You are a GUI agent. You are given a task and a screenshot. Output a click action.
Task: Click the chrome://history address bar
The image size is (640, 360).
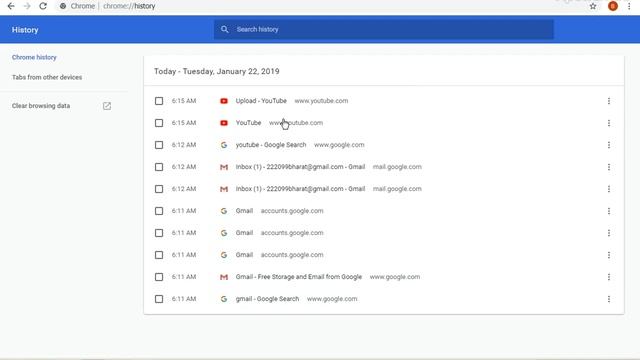[x=129, y=6]
